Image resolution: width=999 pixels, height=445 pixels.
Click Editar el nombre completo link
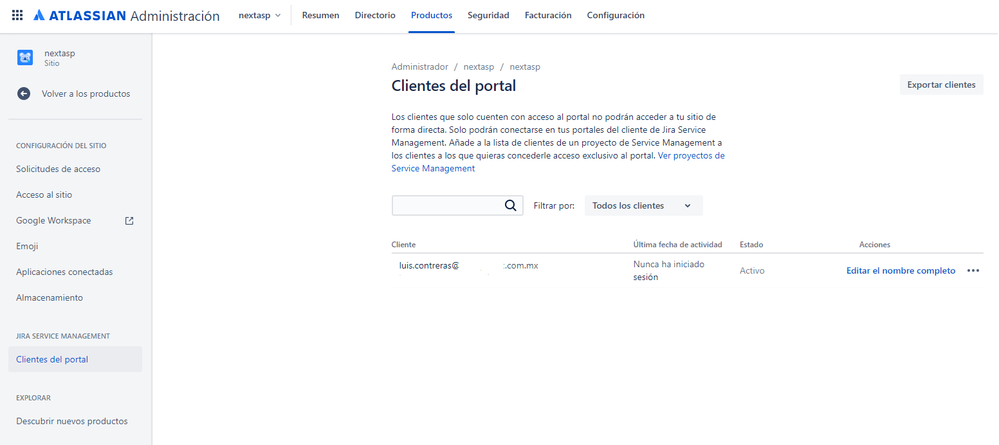click(900, 270)
